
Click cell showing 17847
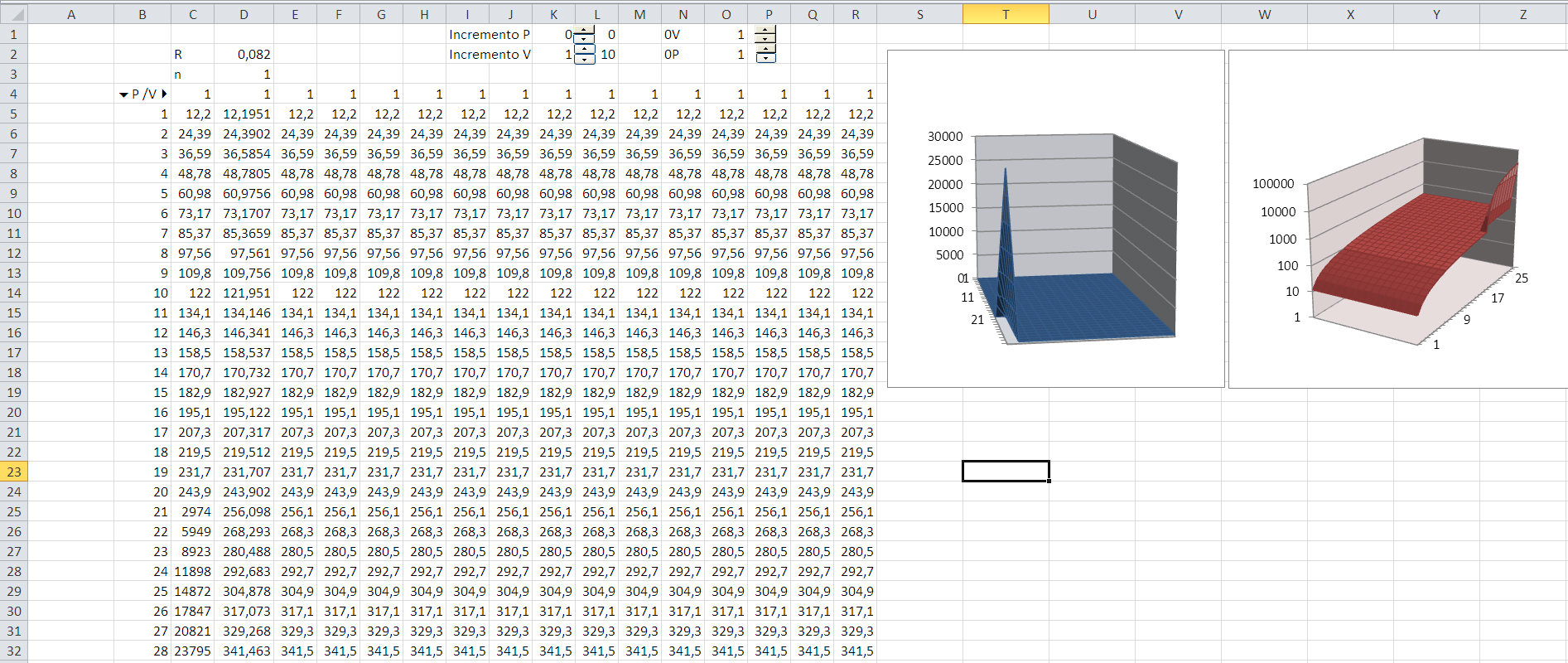(x=192, y=611)
